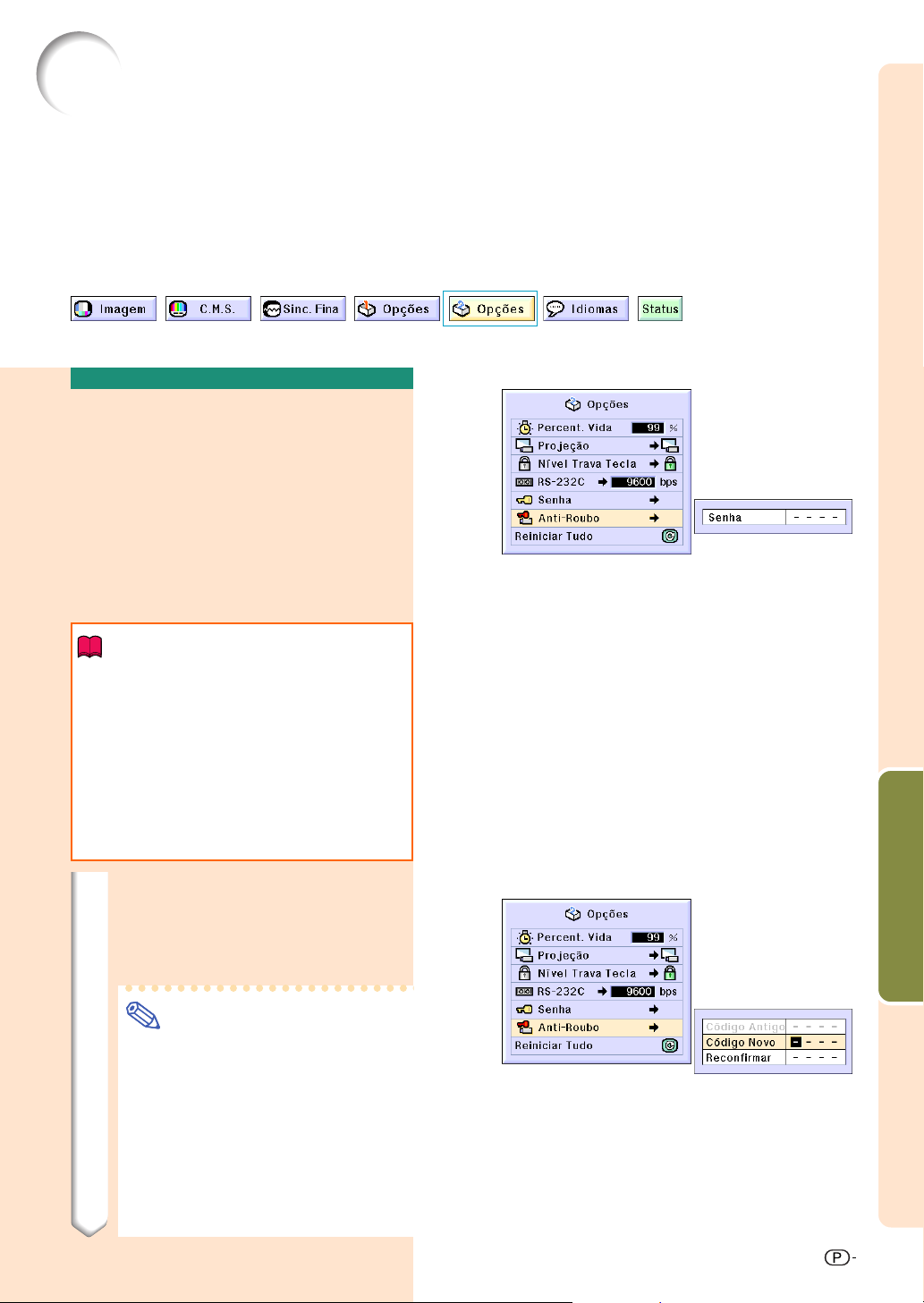Click the RS-232C port icon in lower panel
Screen dimensions: 924x1303
[524, 992]
